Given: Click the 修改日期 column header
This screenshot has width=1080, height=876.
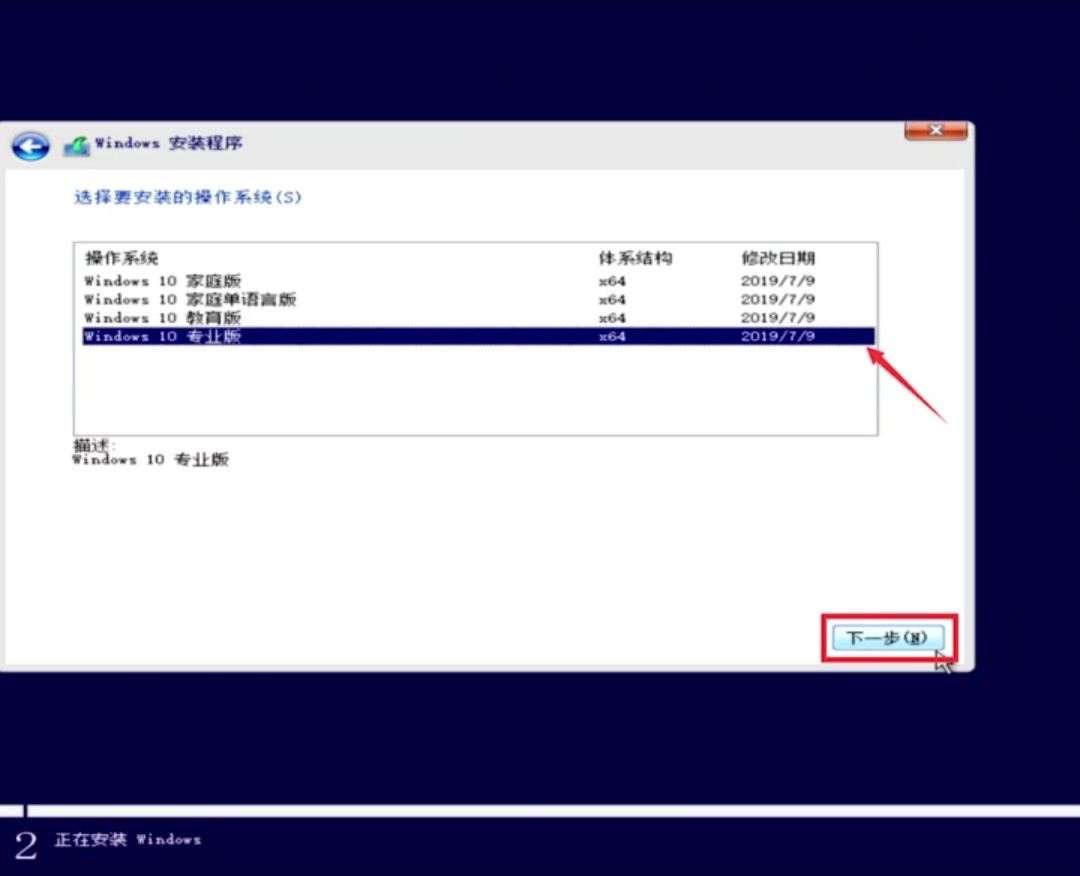Looking at the screenshot, I should tap(778, 258).
